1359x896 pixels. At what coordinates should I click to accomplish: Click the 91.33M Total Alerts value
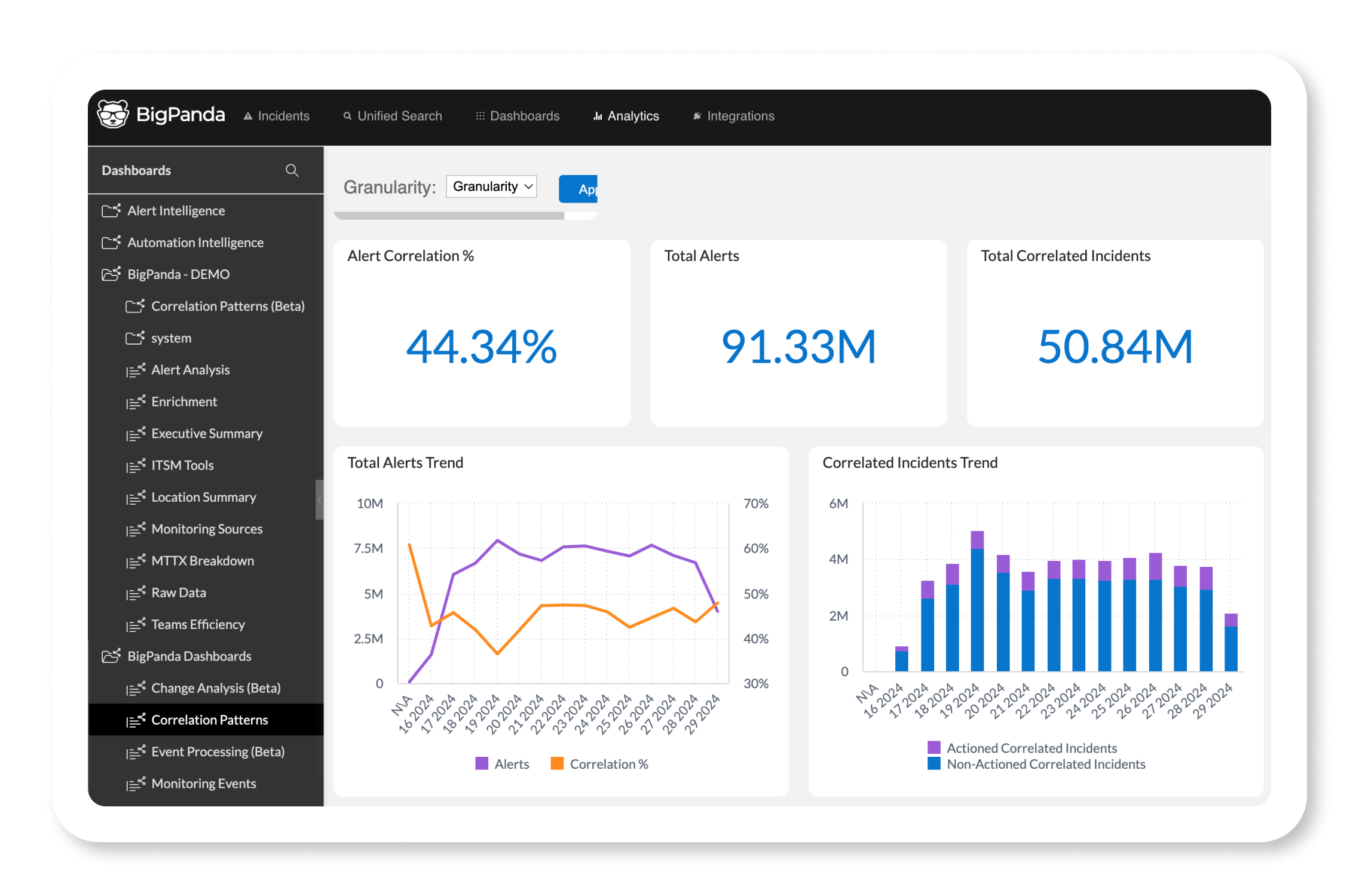pos(799,346)
